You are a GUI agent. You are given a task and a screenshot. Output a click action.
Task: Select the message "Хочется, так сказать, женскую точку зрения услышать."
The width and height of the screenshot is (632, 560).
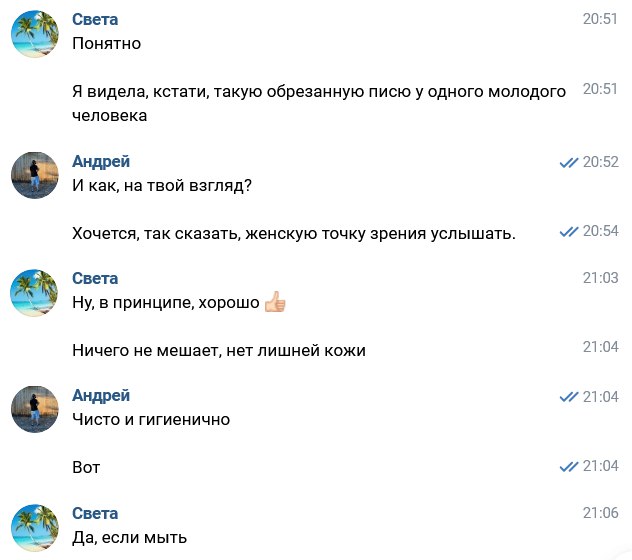(294, 233)
